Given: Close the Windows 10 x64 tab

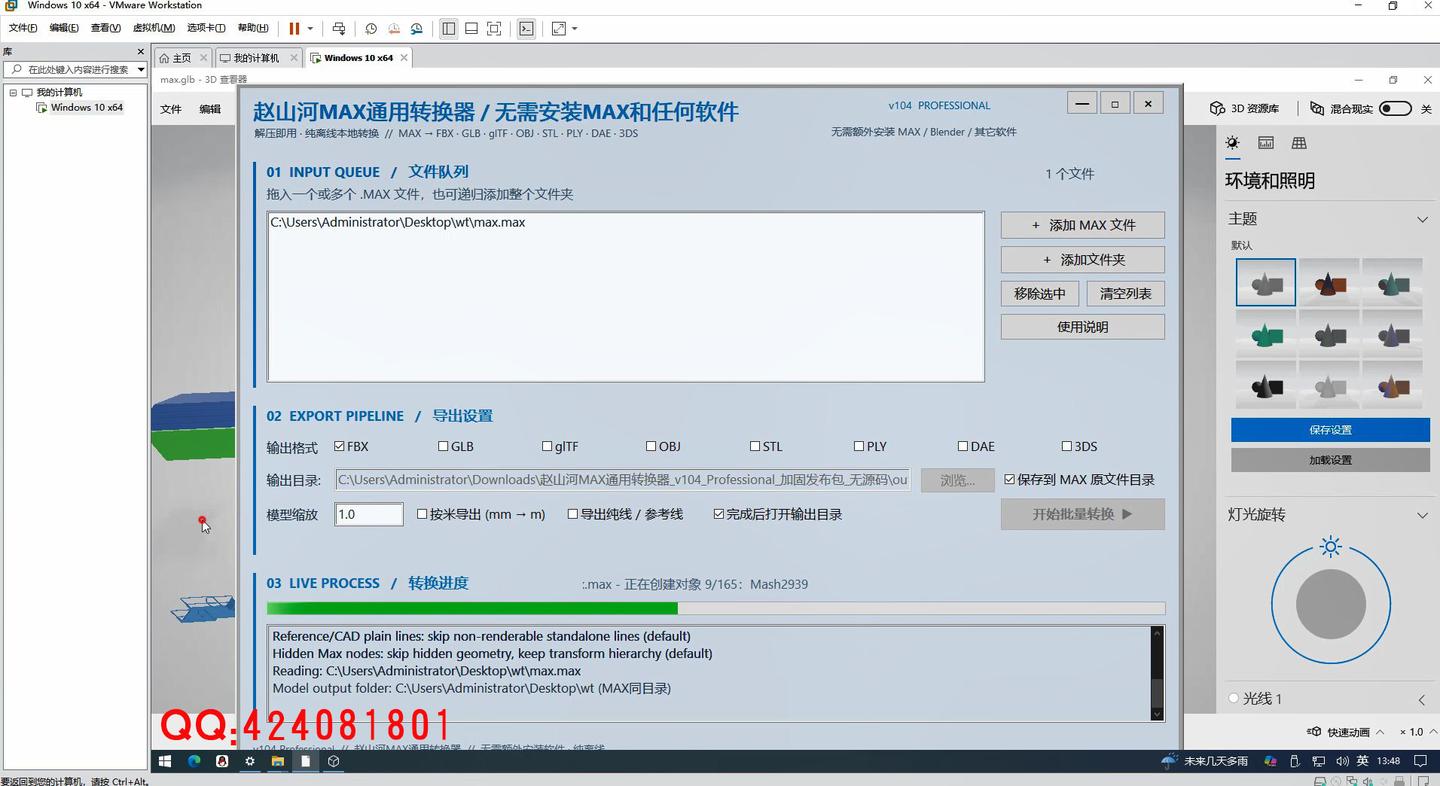Looking at the screenshot, I should (x=404, y=58).
